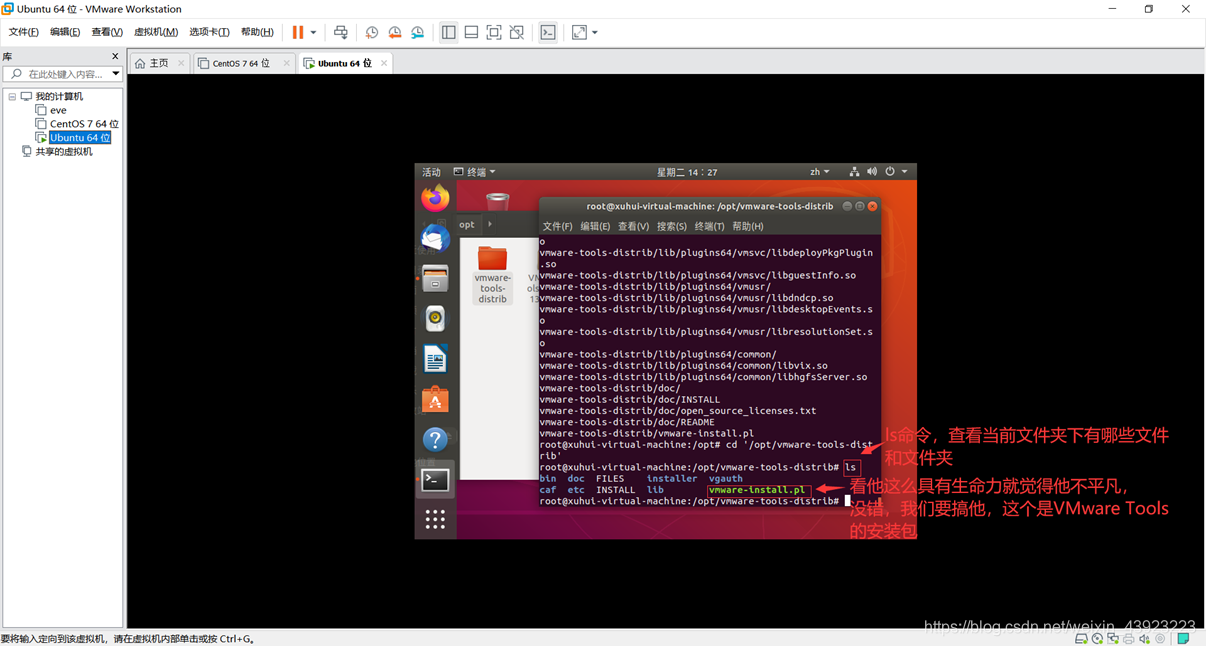Enter full screen mode icon

click(x=494, y=32)
